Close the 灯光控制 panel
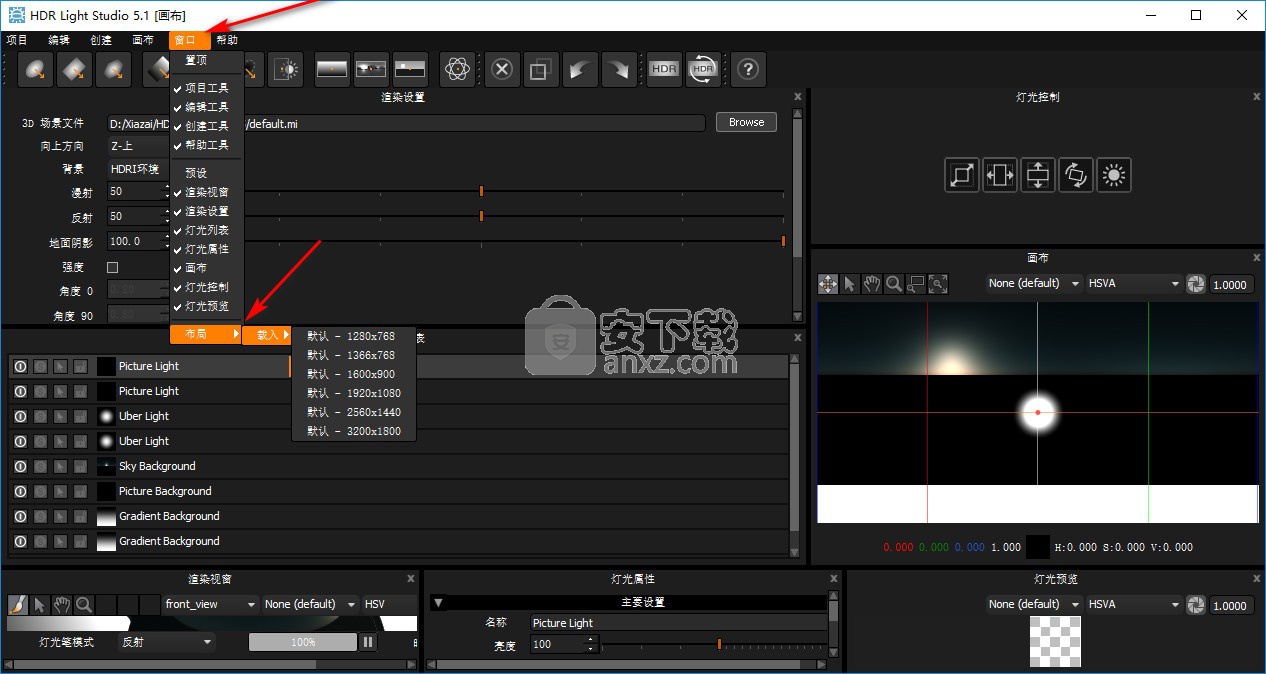This screenshot has width=1266, height=674. [x=1258, y=96]
